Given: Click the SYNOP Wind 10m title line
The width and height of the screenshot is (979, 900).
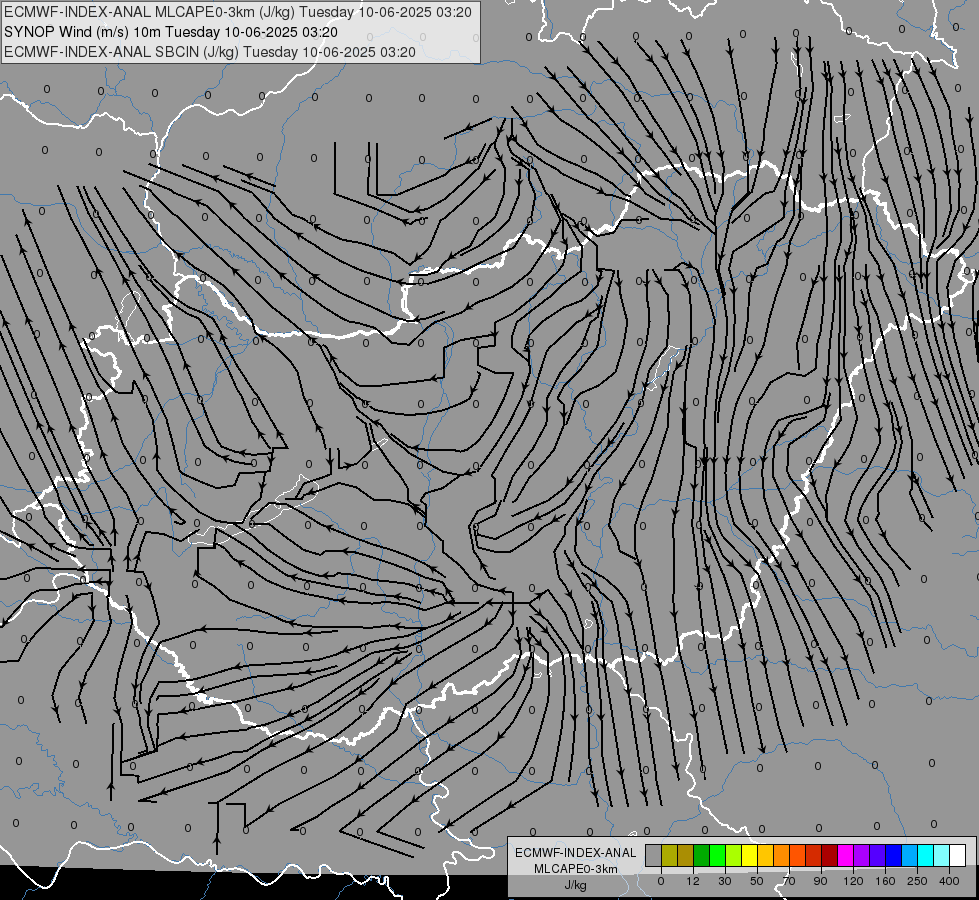Looking at the screenshot, I should click(x=170, y=32).
